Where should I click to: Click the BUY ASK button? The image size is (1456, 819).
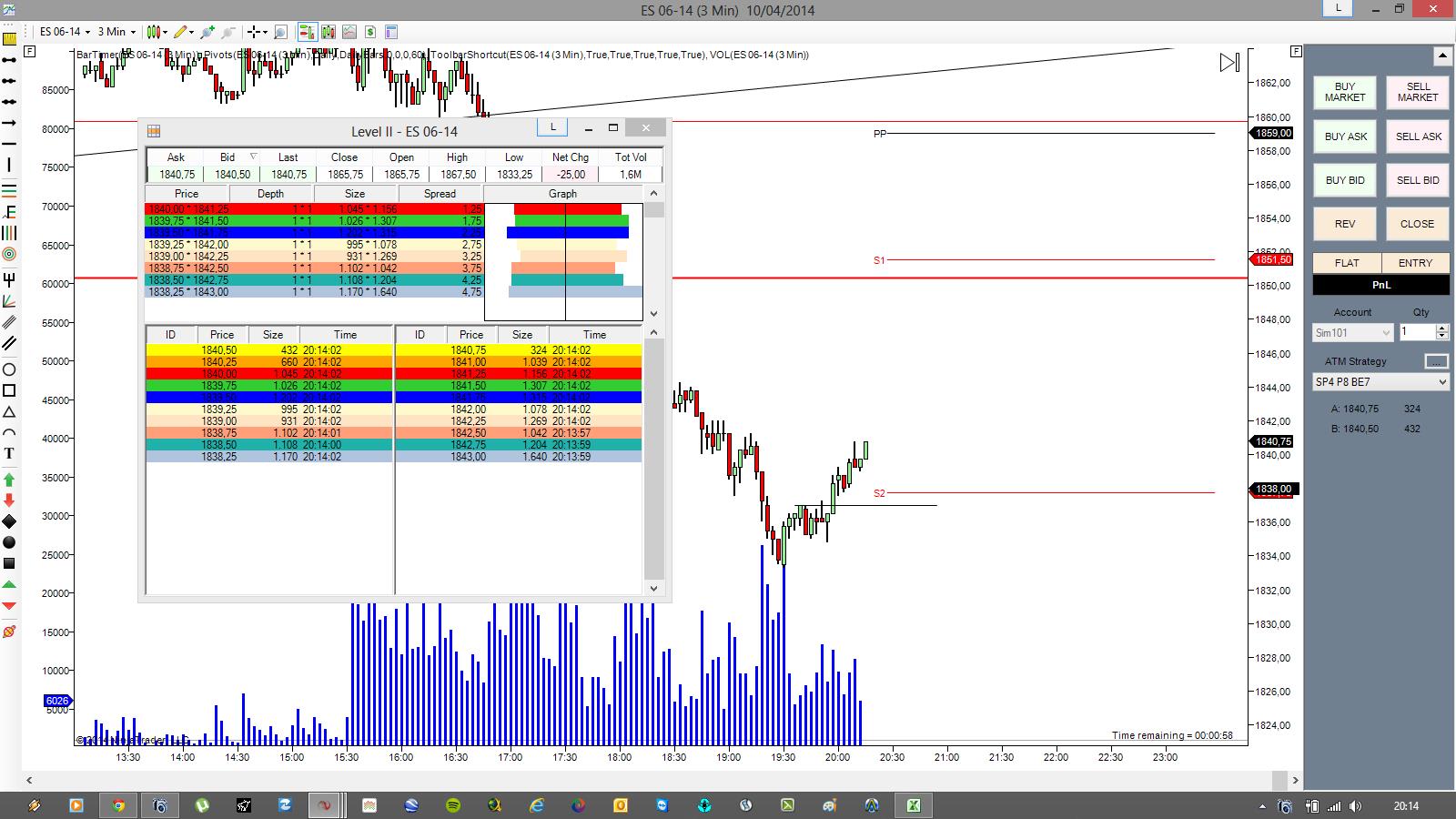click(1345, 136)
